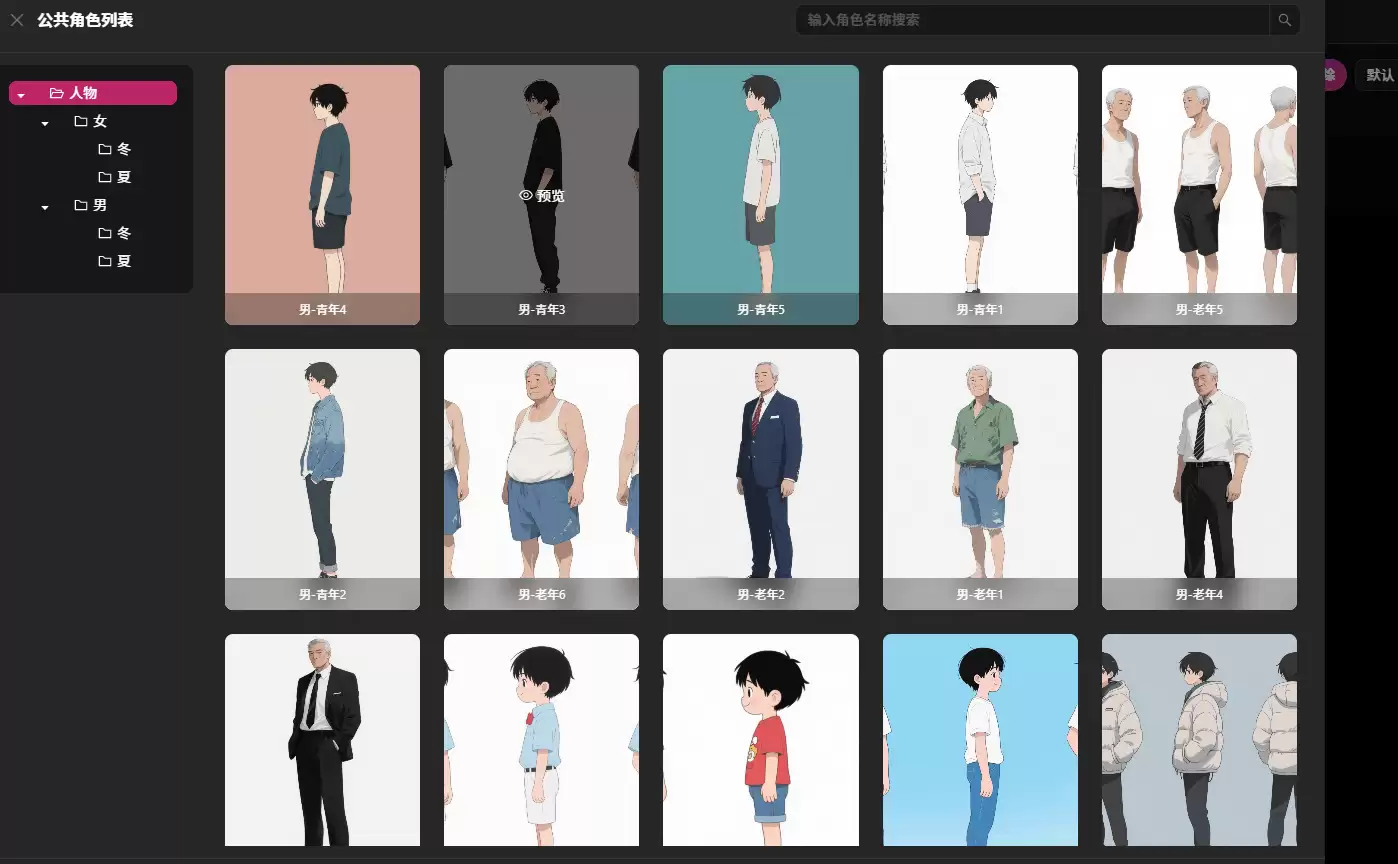Image resolution: width=1398 pixels, height=864 pixels.
Task: Click the 男 folder icon
Action: point(81,205)
